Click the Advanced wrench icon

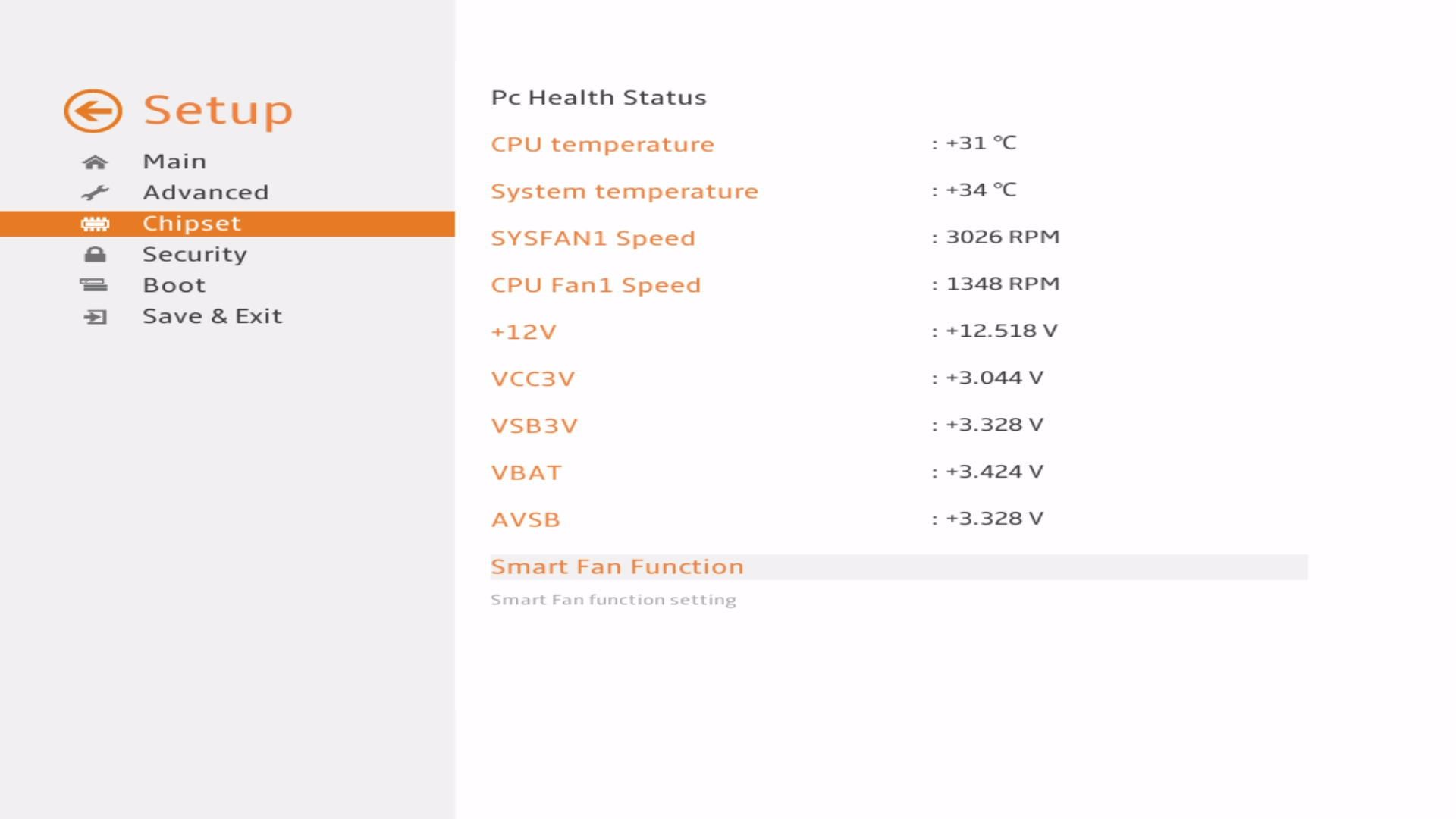95,193
